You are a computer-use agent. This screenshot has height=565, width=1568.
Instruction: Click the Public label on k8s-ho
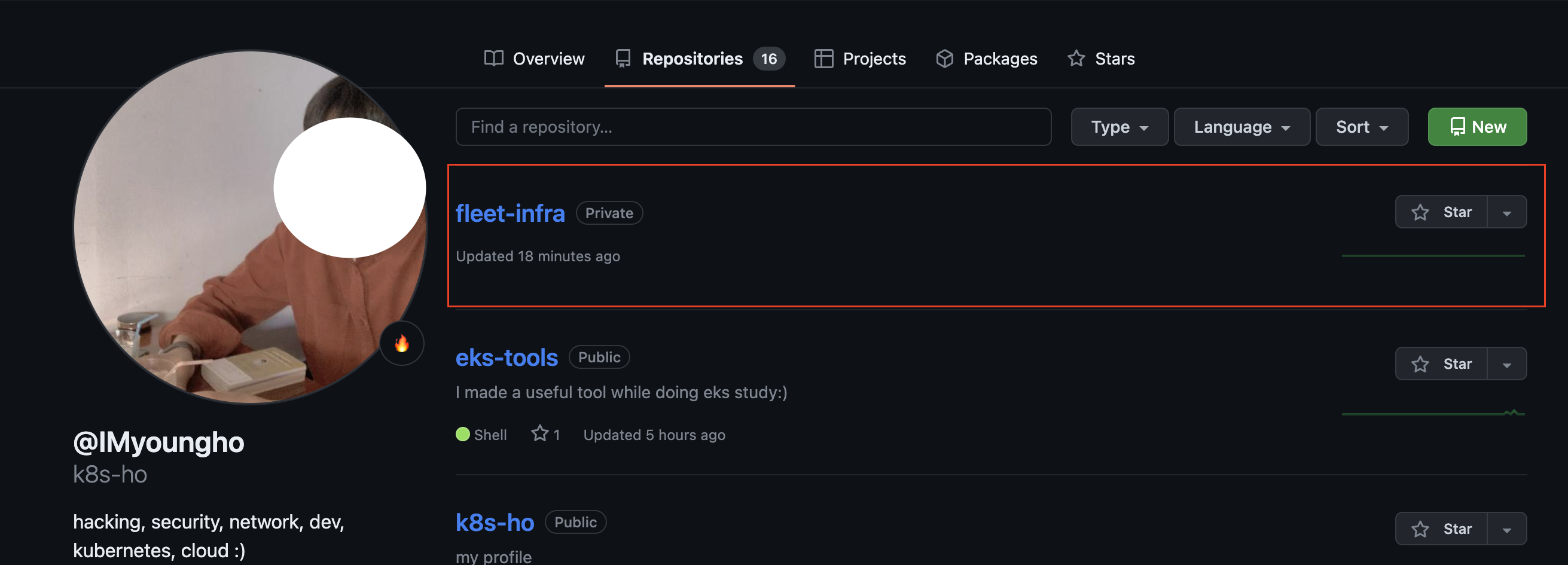[x=575, y=523]
